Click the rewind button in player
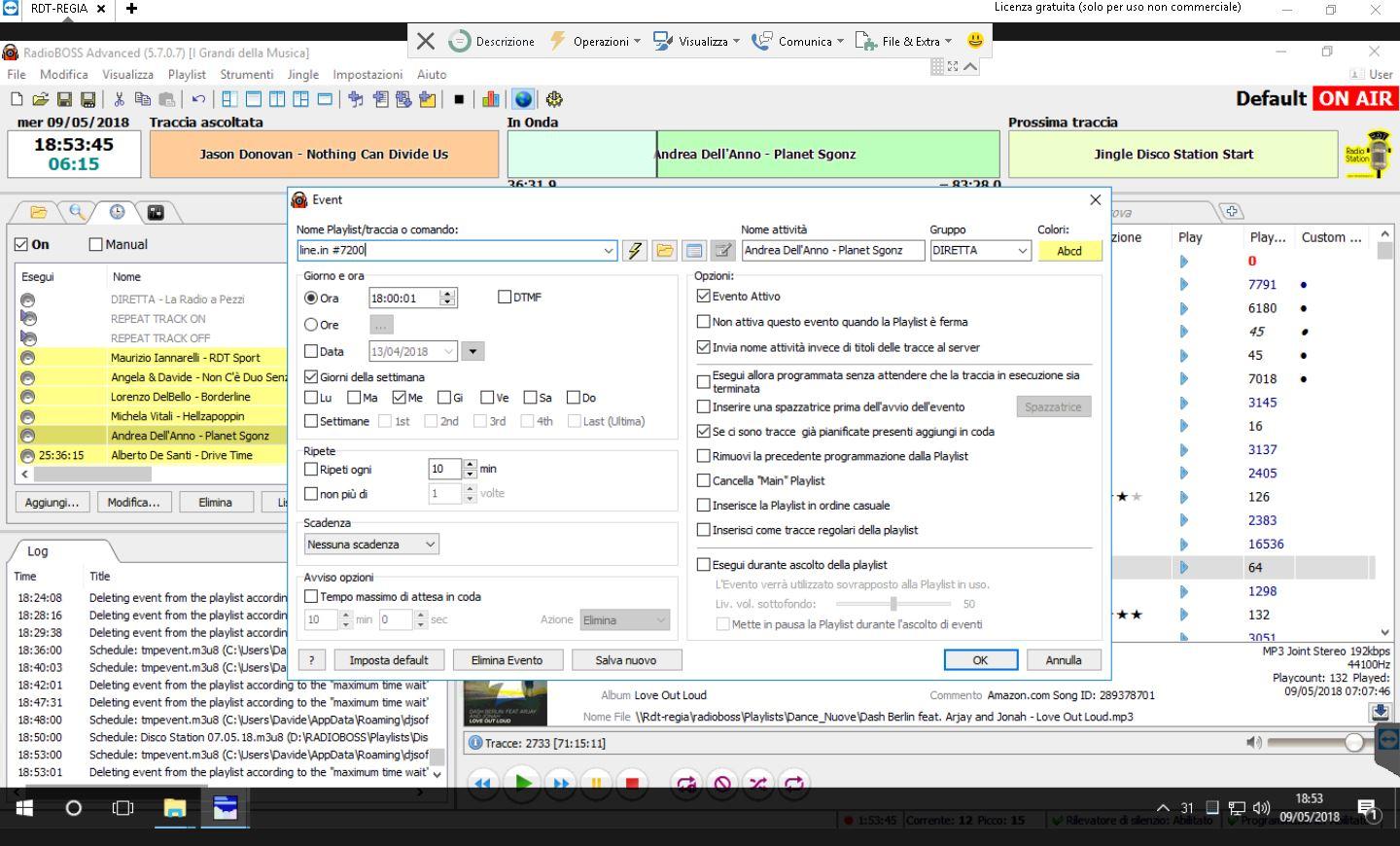This screenshot has width=1400, height=846. coord(483,783)
